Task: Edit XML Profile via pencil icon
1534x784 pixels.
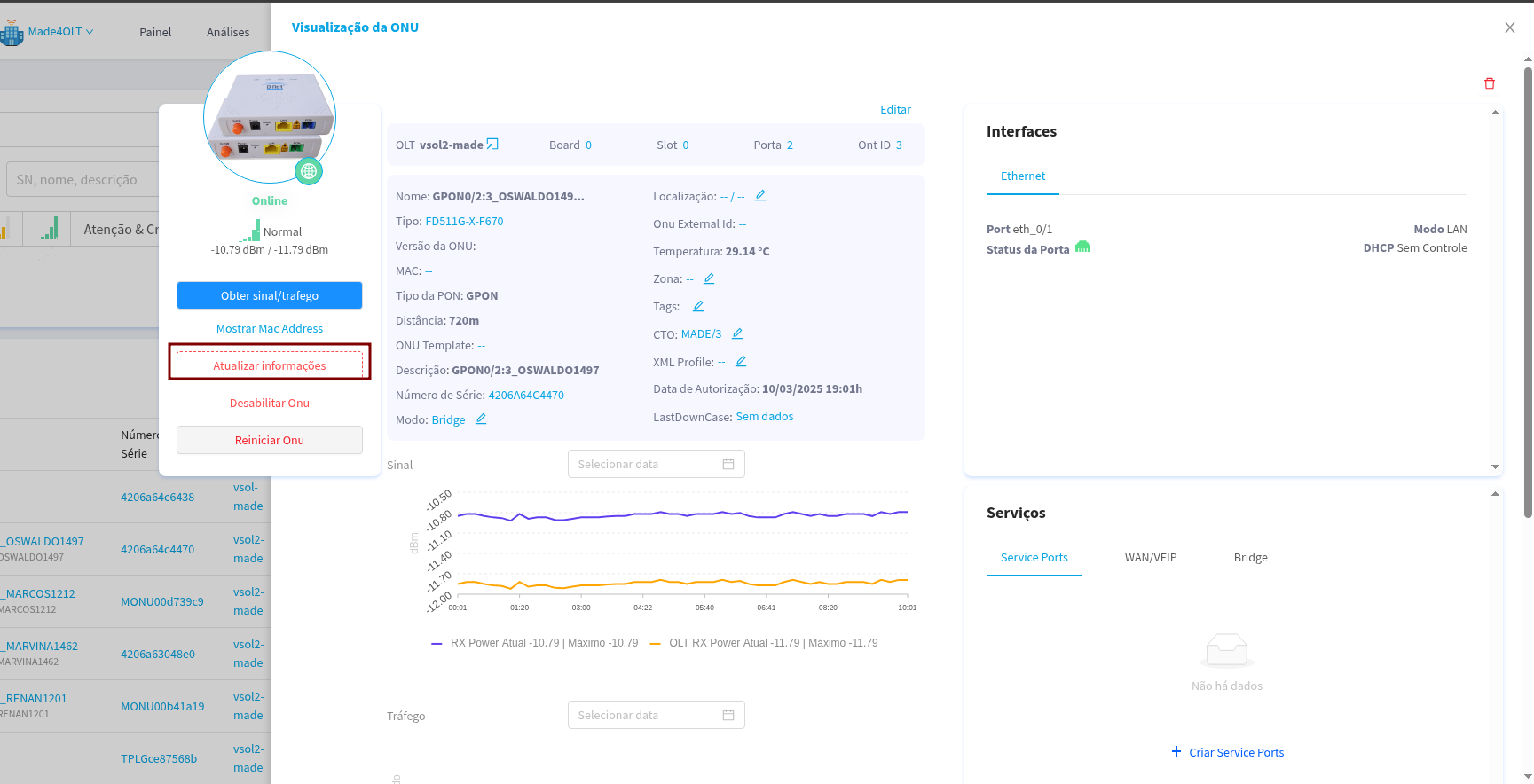Action: (x=741, y=362)
